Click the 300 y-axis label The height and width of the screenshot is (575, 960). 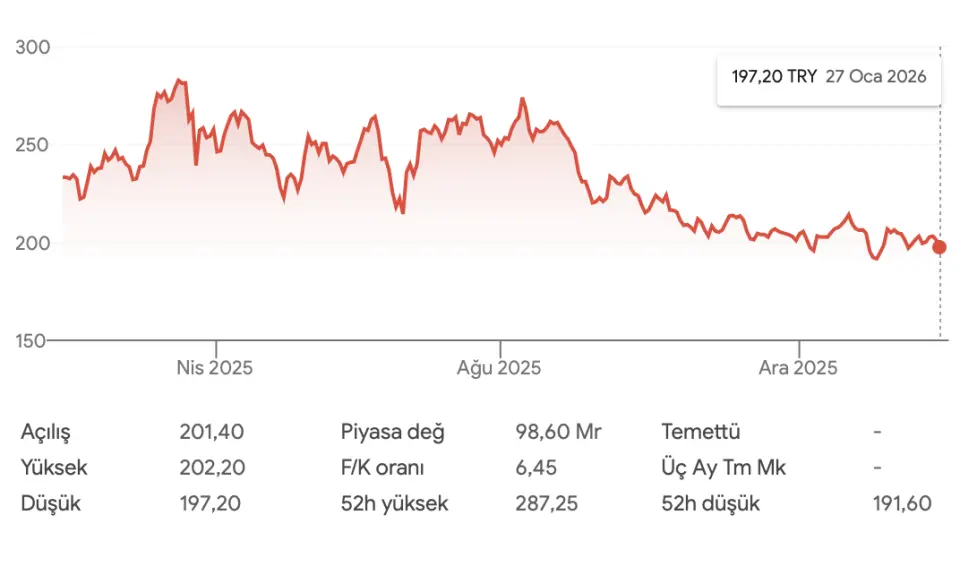pos(34,48)
